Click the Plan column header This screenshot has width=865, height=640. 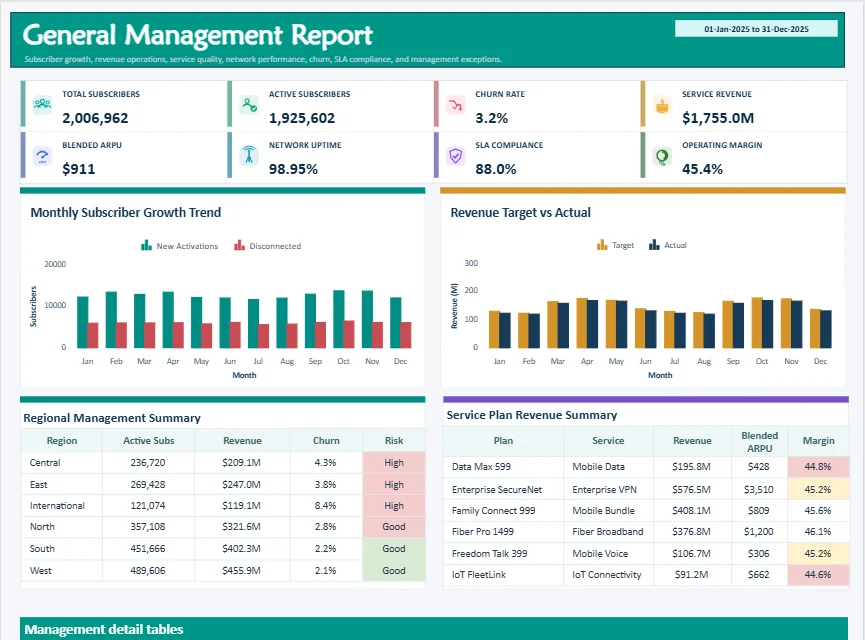[x=503, y=440]
